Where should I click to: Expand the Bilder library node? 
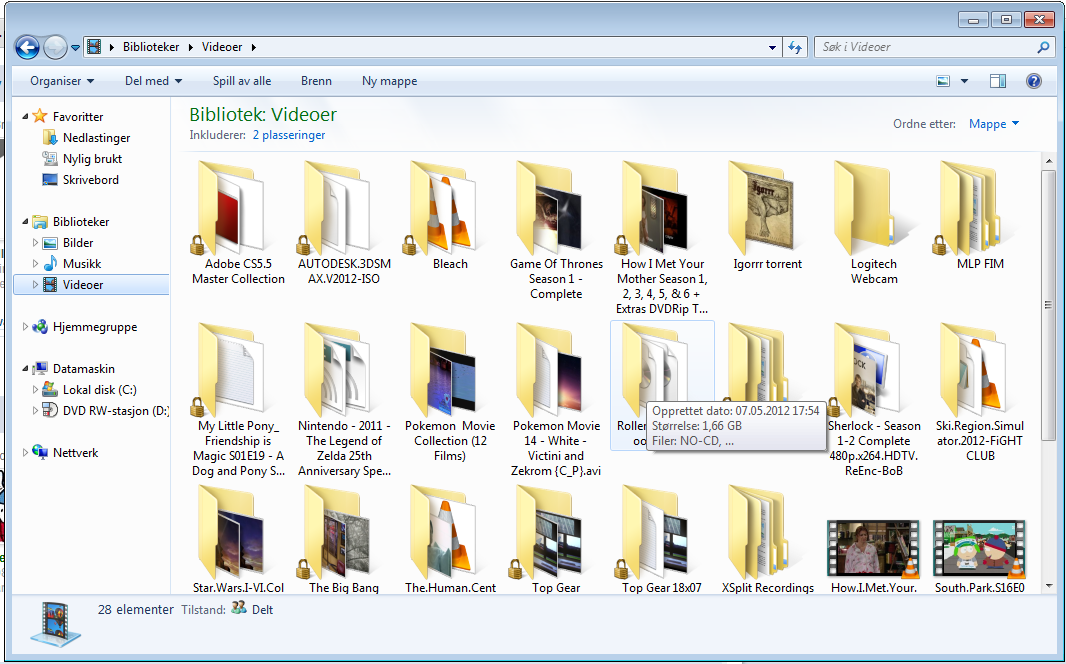35,243
